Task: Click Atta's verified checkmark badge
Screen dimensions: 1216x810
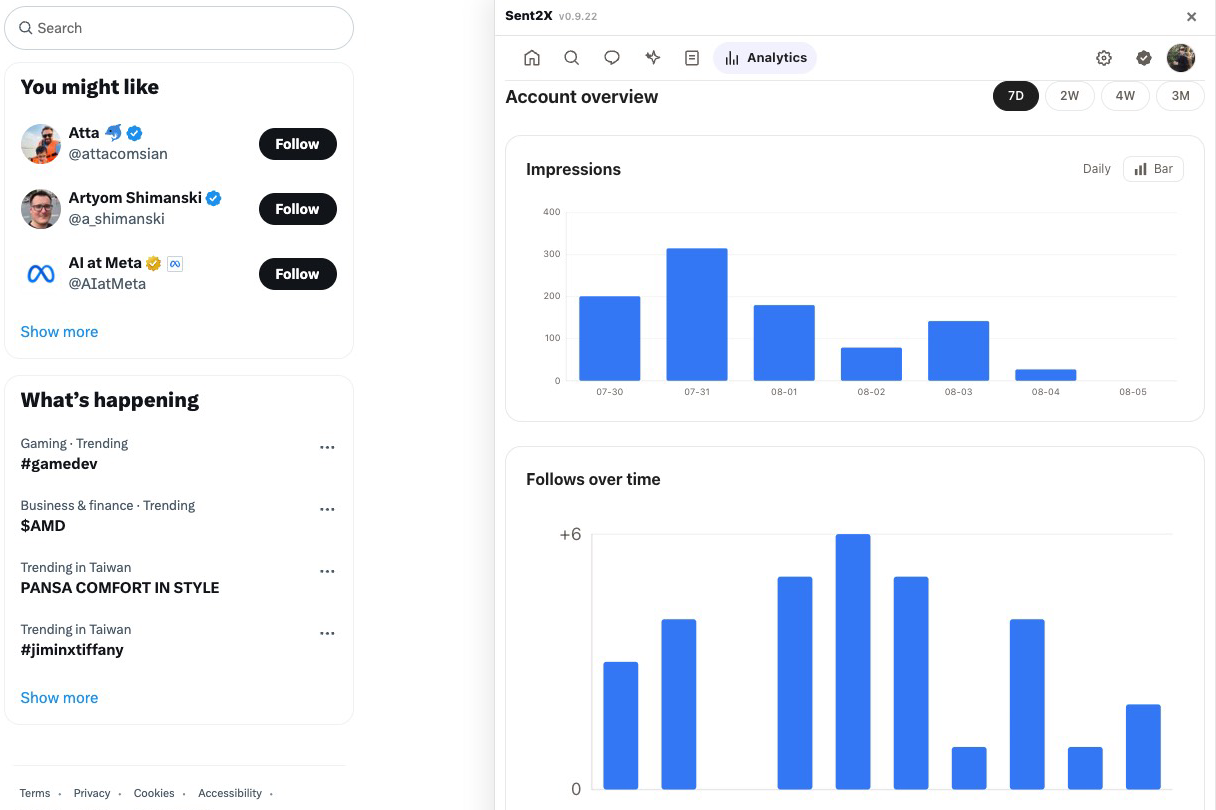Action: [134, 133]
